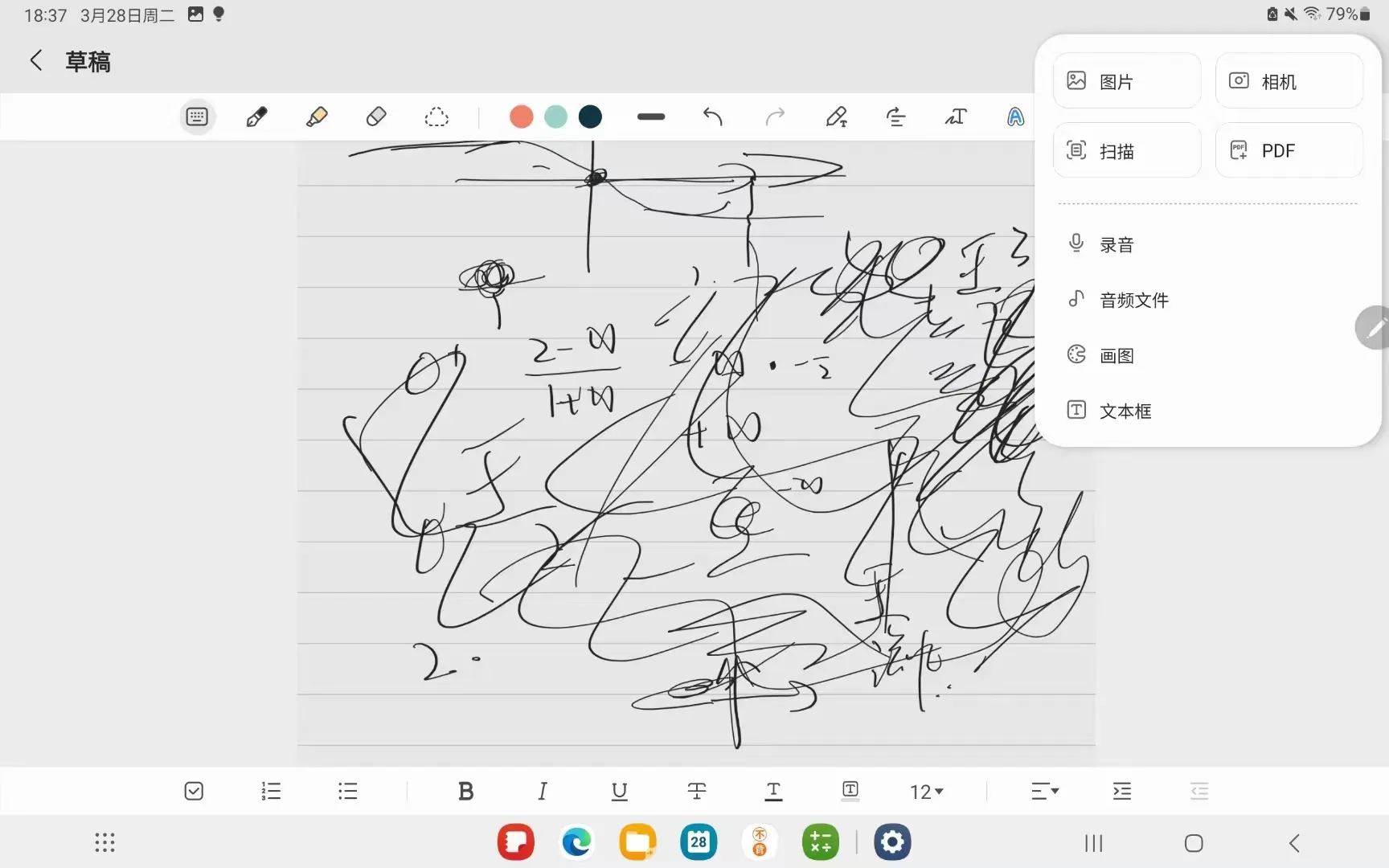Select the Pen tool

tap(256, 117)
